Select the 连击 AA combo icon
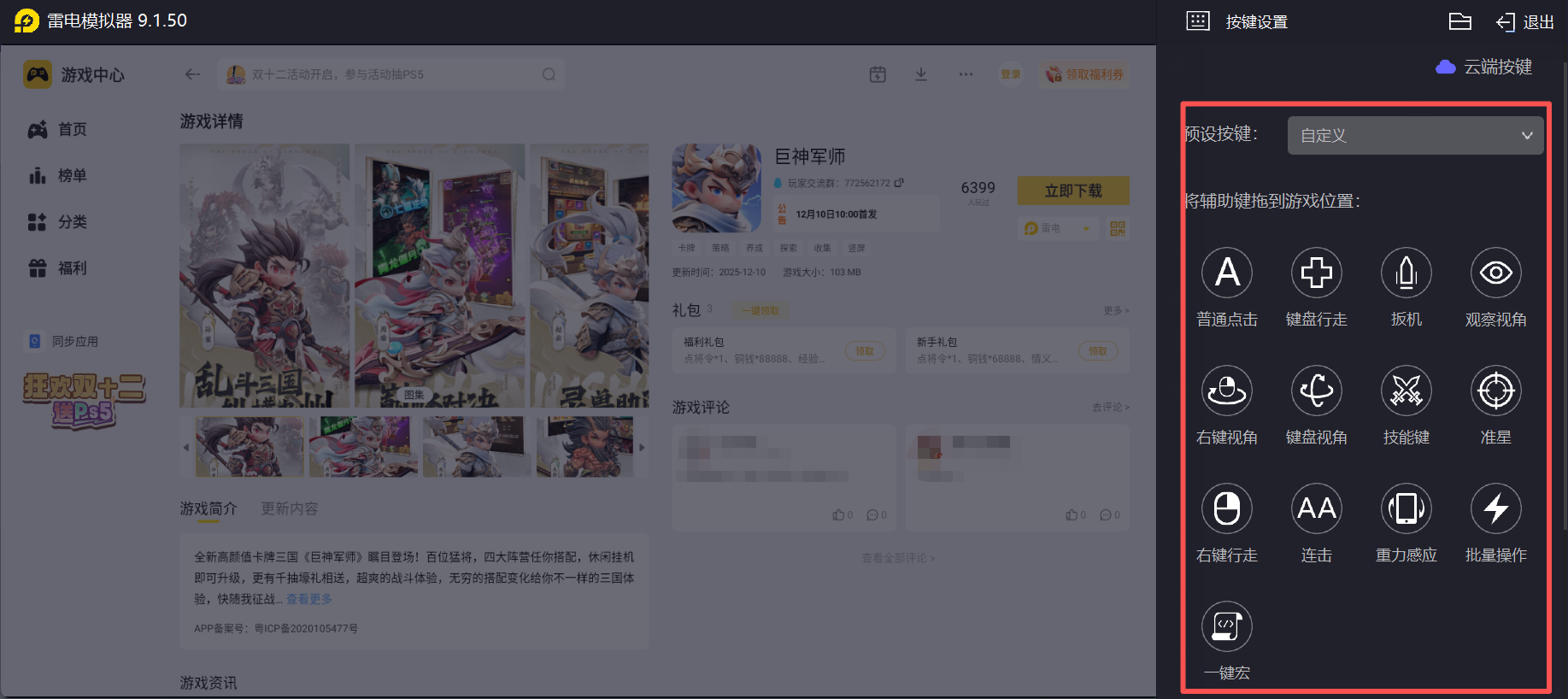Screen dimensions: 1568x699 pyautogui.click(x=1317, y=509)
